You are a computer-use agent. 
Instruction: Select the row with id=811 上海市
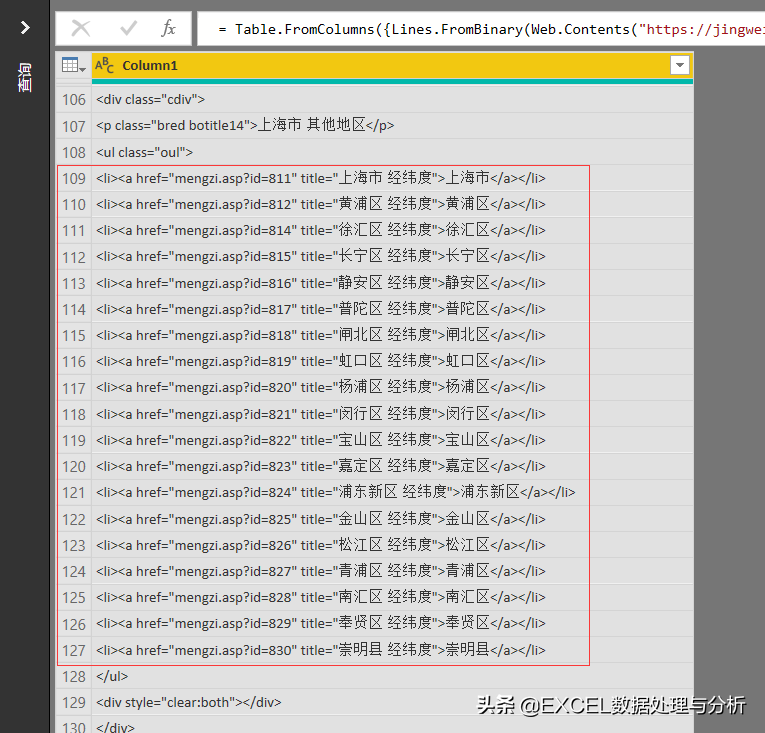(x=392, y=178)
